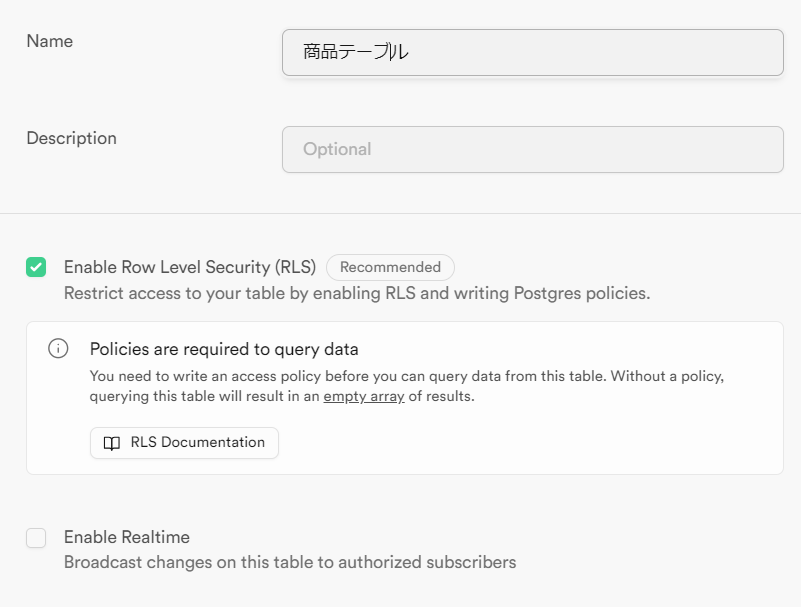This screenshot has height=607, width=801.
Task: Uncheck Enable Row Level Security checkbox
Action: coord(36,267)
